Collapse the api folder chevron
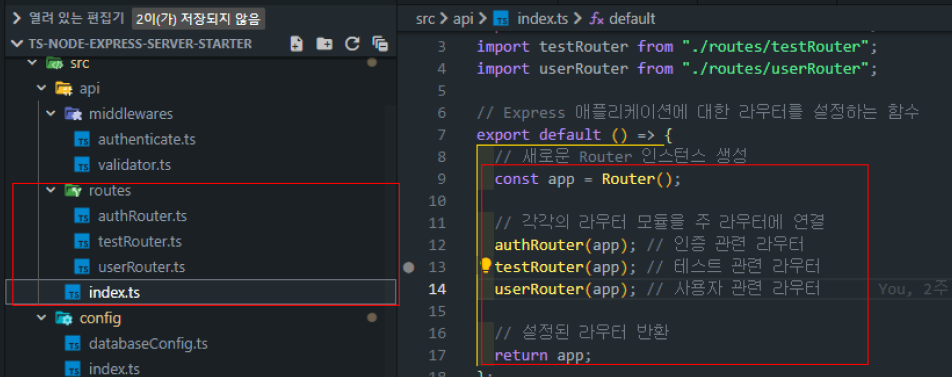Viewport: 952px width, 377px height. coord(42,89)
